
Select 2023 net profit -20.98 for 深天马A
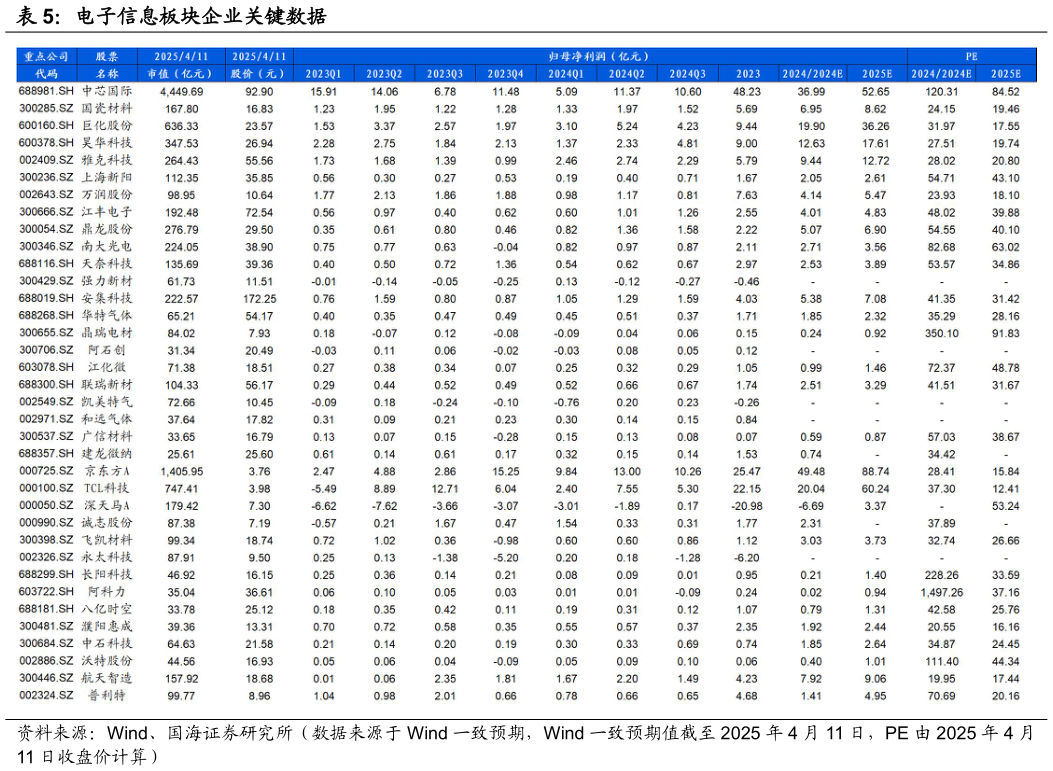click(x=747, y=506)
